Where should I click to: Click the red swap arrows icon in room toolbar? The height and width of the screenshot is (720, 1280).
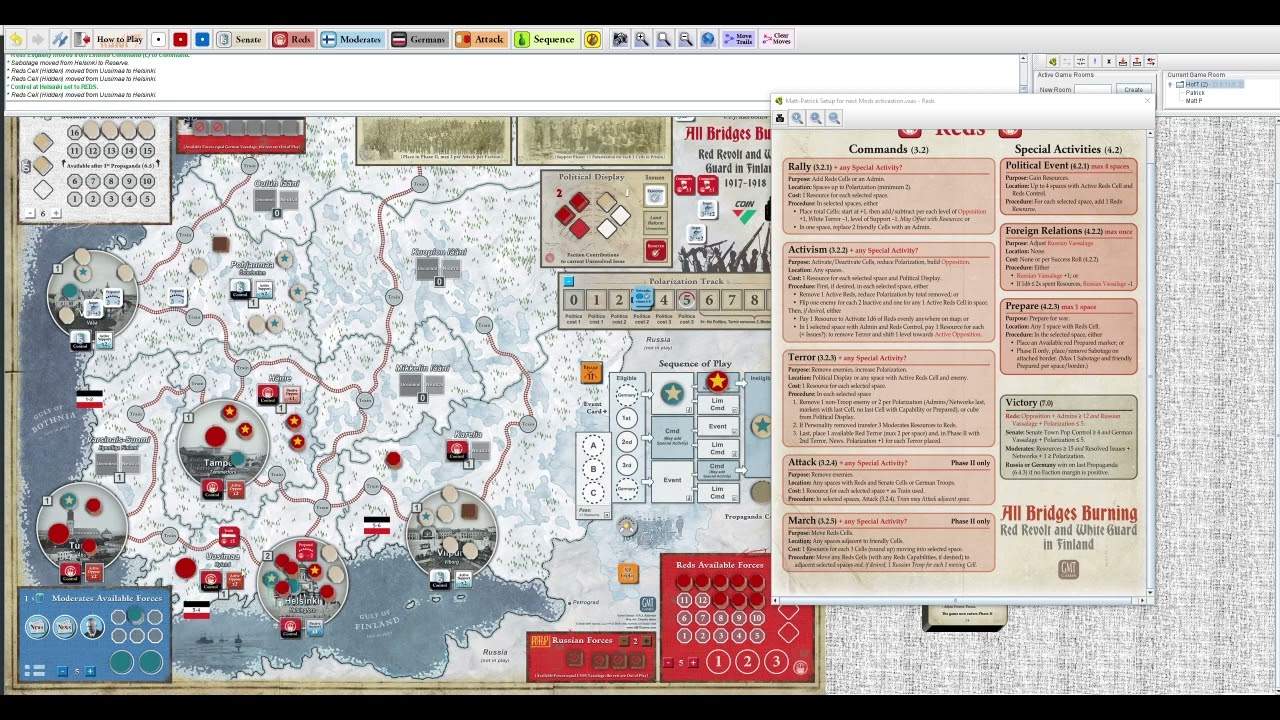point(1151,62)
